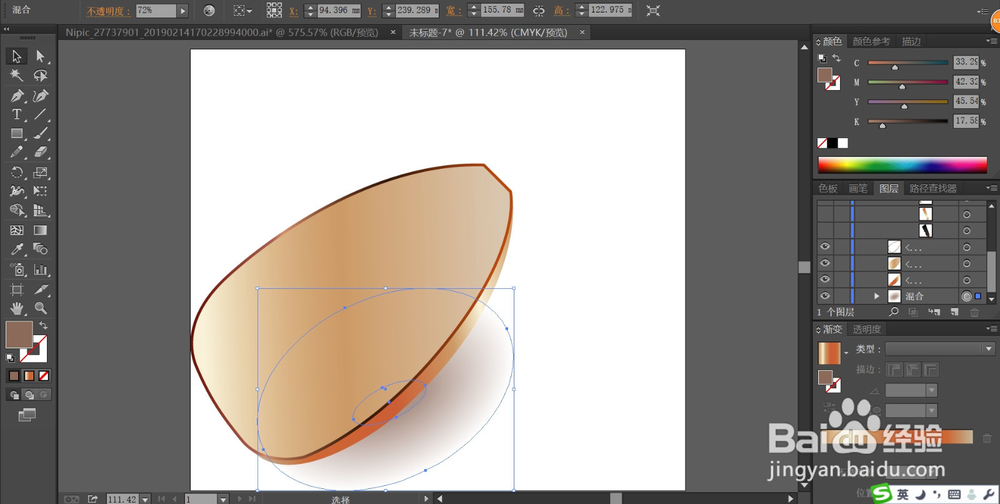Open the artboard number dropdown in status bar

point(223,499)
